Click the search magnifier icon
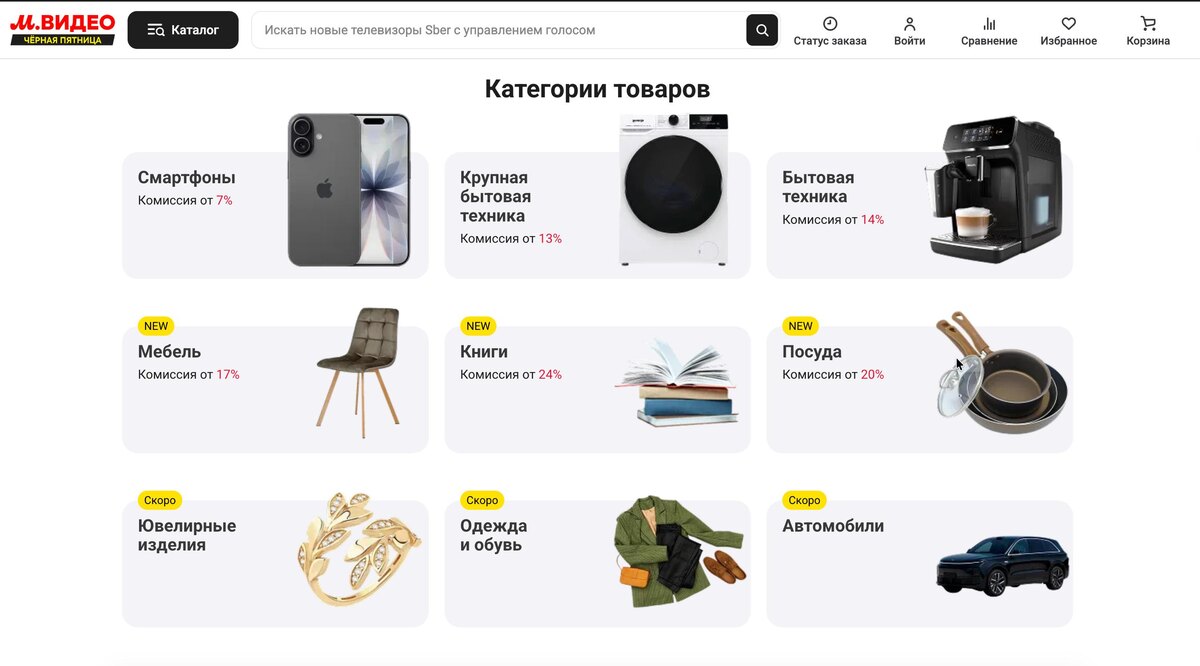Screen dimensions: 1200x666 [762, 30]
